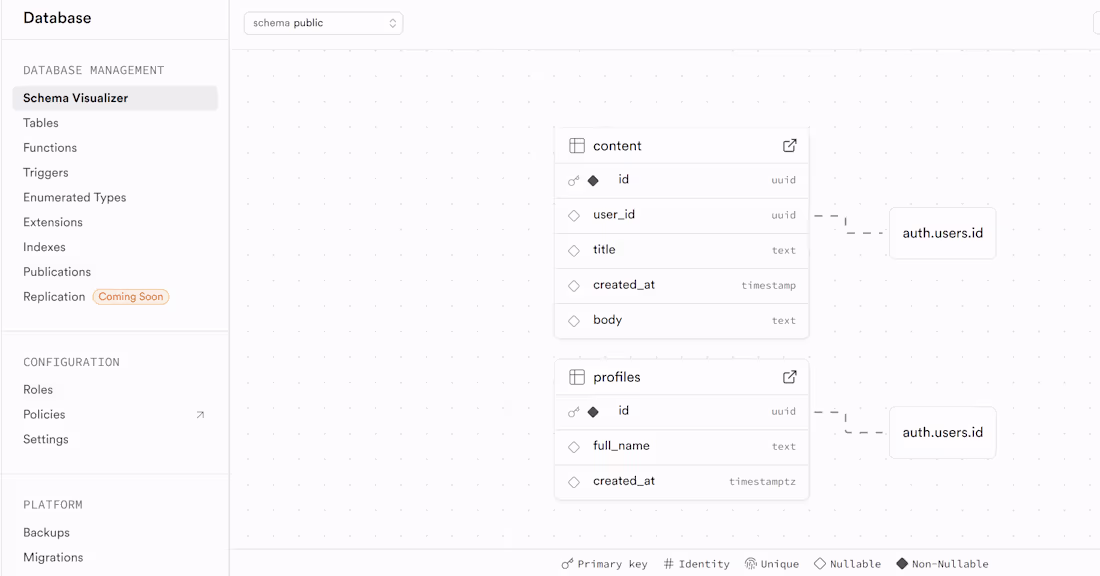Click the Non-Nullable legend filled diamond
Viewport: 1100px width, 576px height.
coord(902,563)
